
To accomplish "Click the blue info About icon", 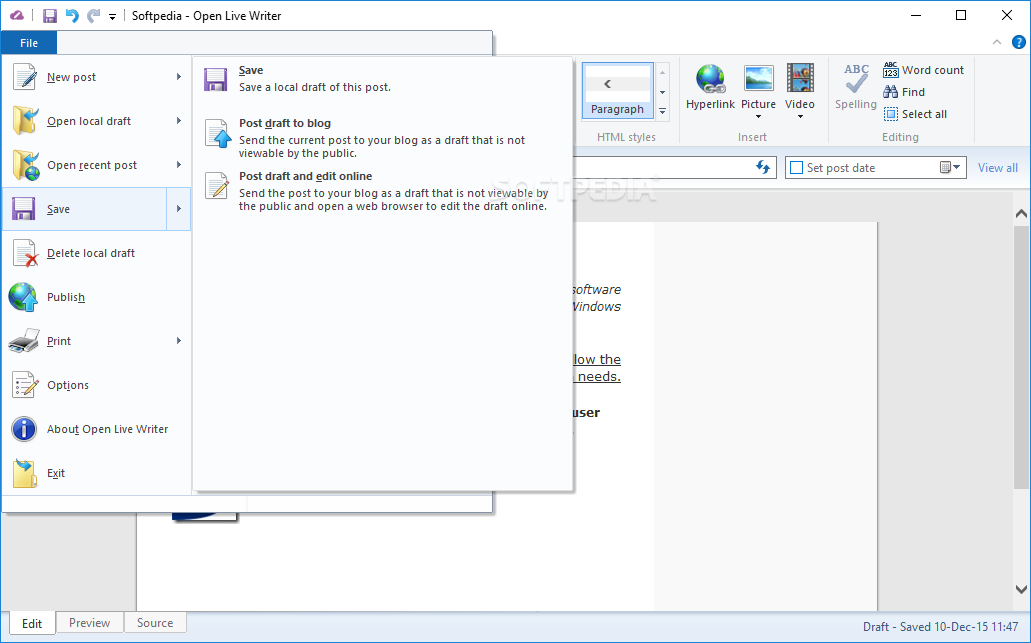I will coord(24,429).
